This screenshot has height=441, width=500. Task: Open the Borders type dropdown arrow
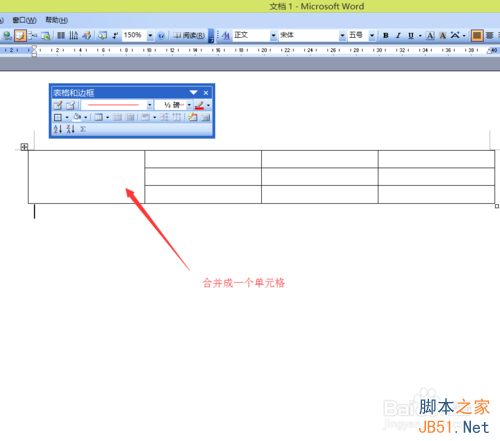67,117
